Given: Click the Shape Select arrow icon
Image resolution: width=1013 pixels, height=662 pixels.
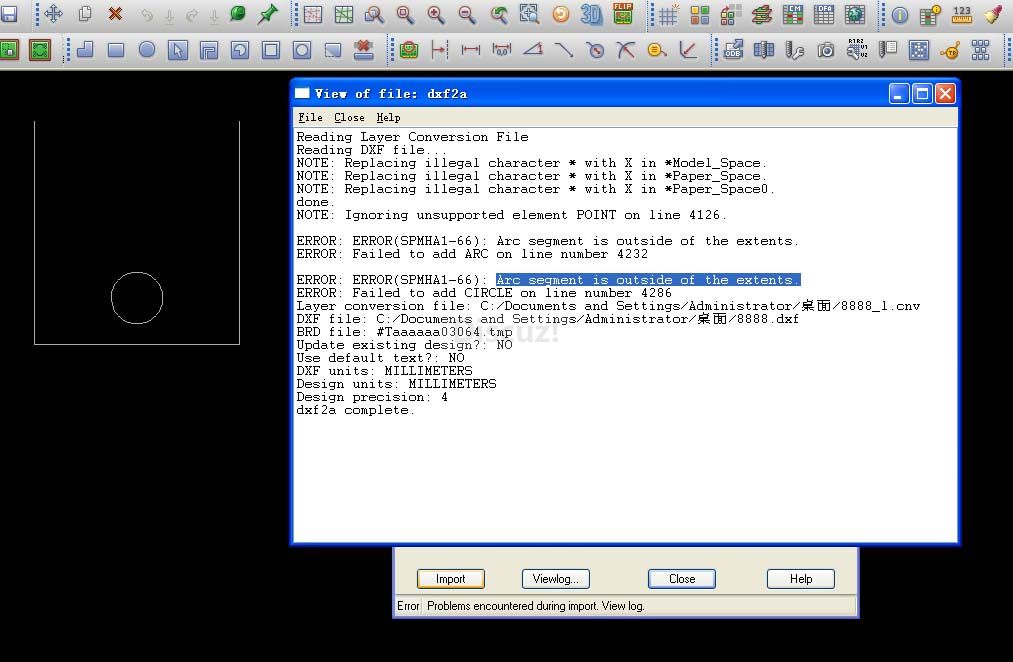Looking at the screenshot, I should [x=178, y=50].
